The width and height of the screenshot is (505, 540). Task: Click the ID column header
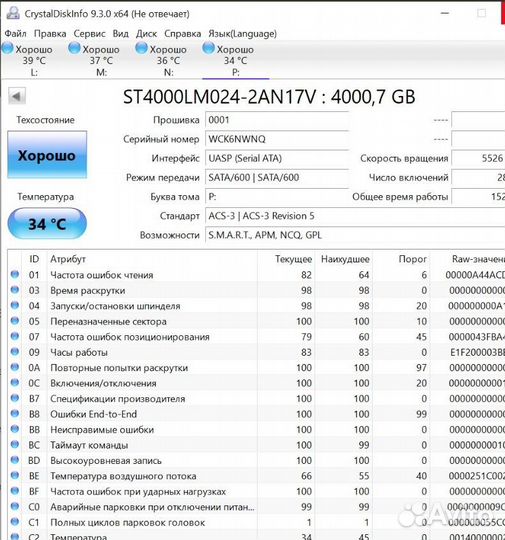pyautogui.click(x=34, y=259)
